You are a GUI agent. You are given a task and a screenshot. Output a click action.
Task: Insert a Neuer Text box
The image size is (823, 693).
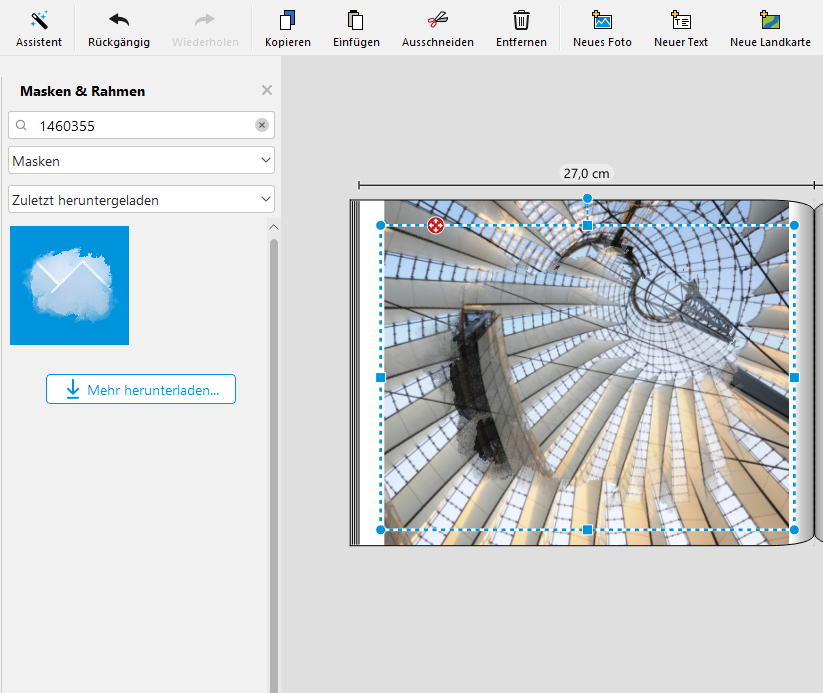point(681,28)
